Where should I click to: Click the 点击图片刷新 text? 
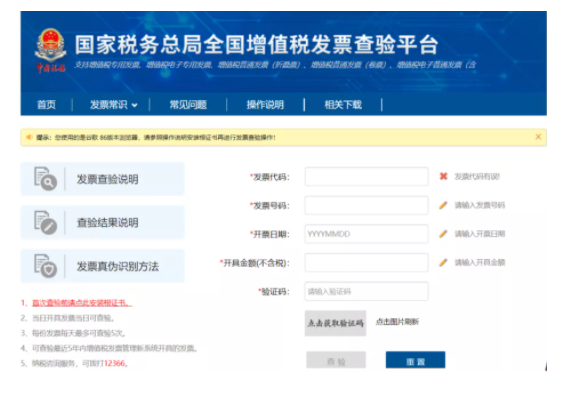click(x=397, y=322)
